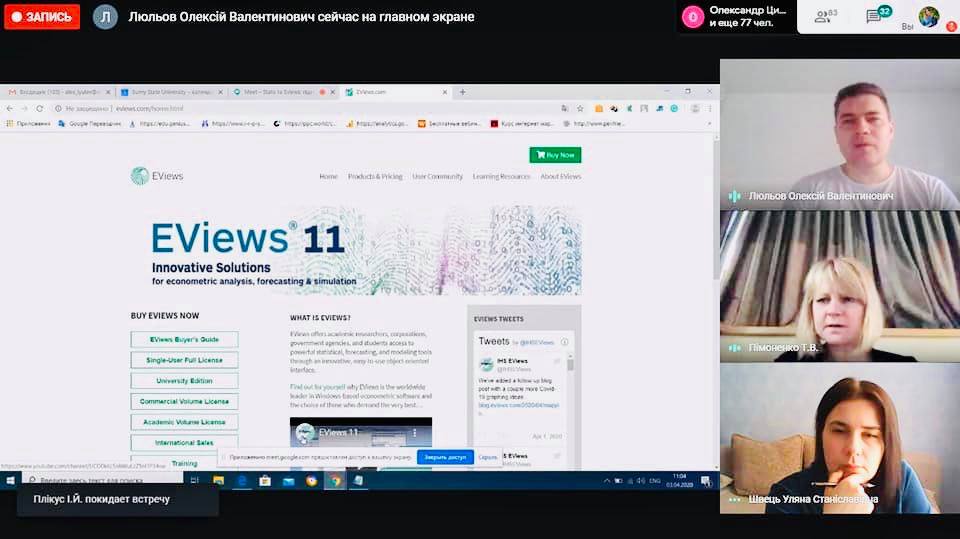The height and width of the screenshot is (539, 960).
Task: Click the Windows taskbar search box
Action: click(x=102, y=481)
